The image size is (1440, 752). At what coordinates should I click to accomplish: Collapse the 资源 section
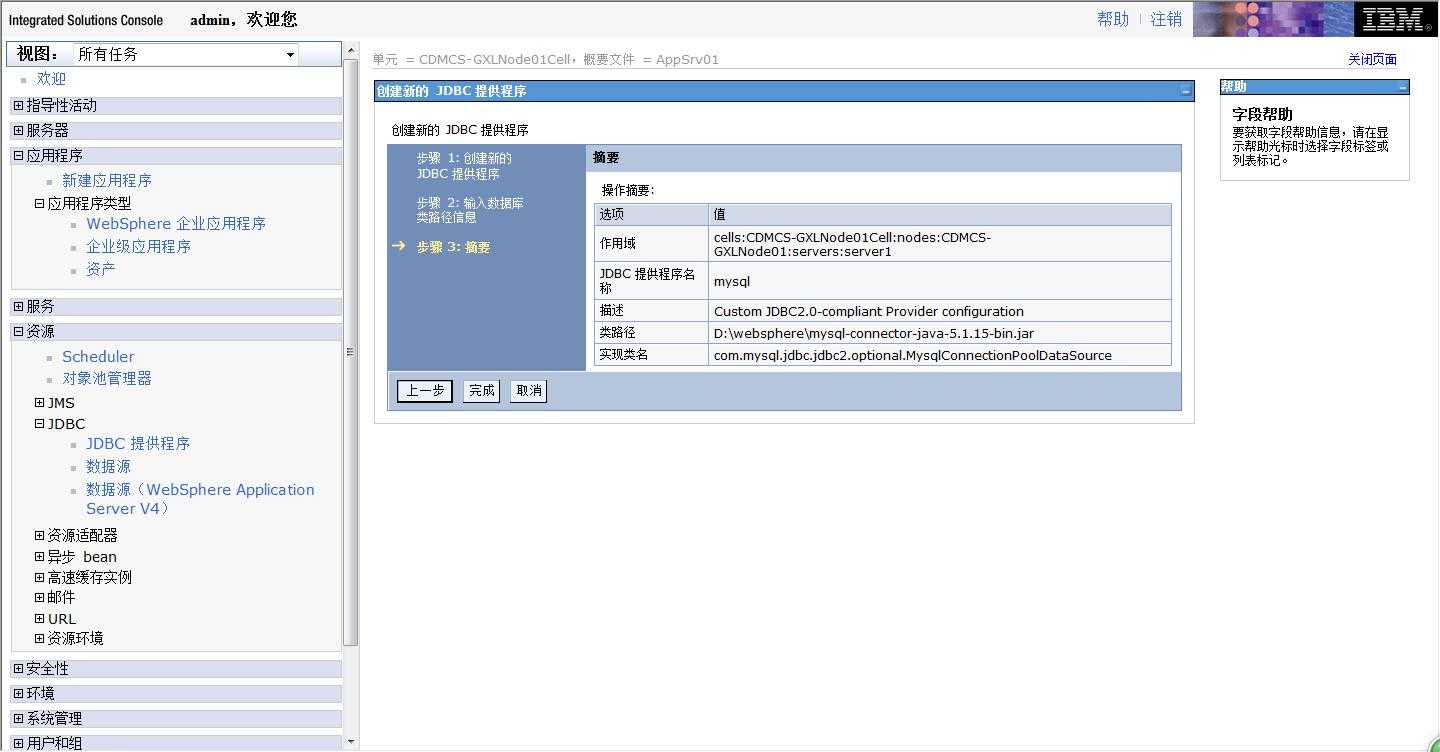(x=18, y=331)
